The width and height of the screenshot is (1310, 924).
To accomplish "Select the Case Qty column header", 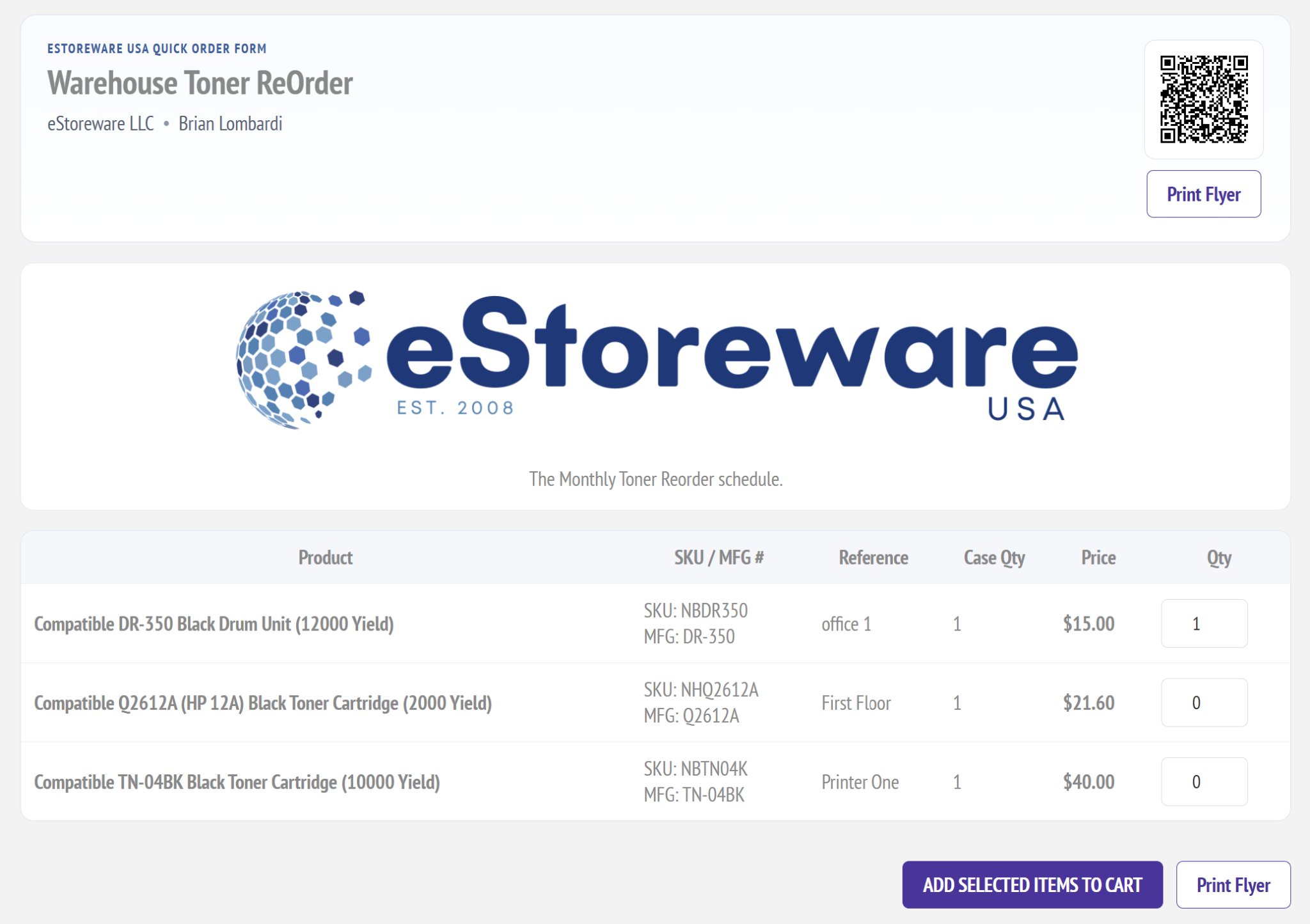I will pyautogui.click(x=994, y=558).
